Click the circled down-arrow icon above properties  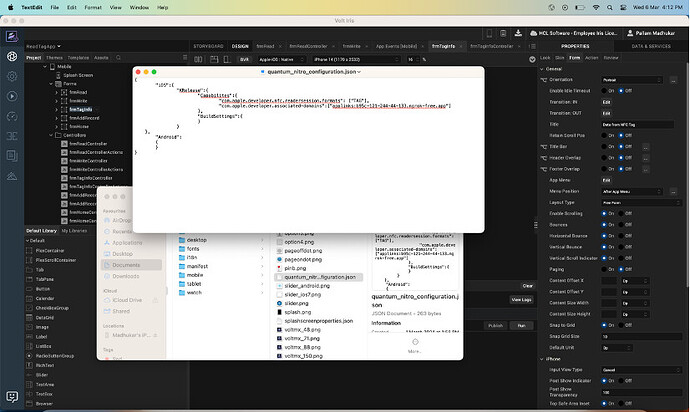[532, 59]
